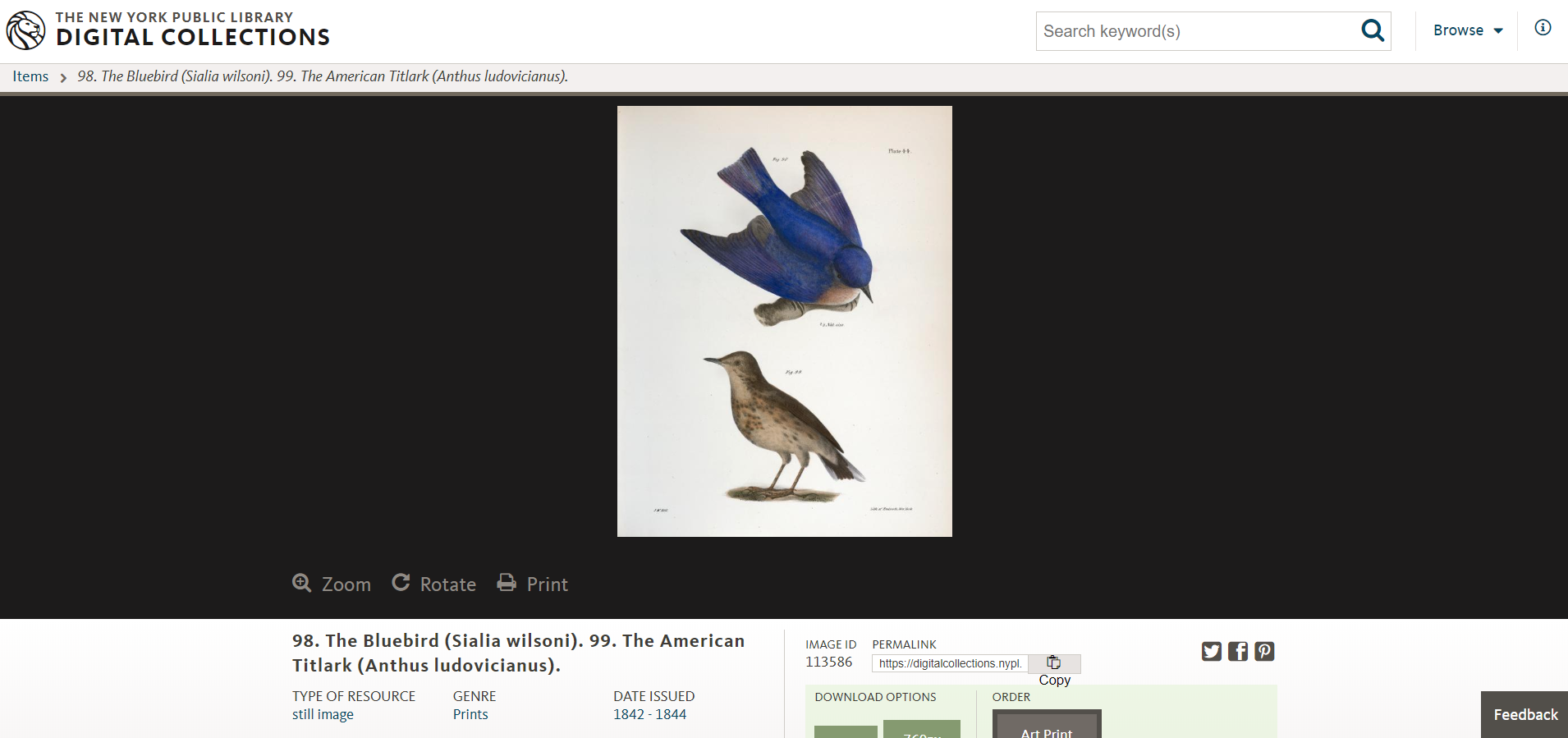The image size is (1568, 738).
Task: Open the '1842 - 1844' date issued link
Action: [649, 714]
